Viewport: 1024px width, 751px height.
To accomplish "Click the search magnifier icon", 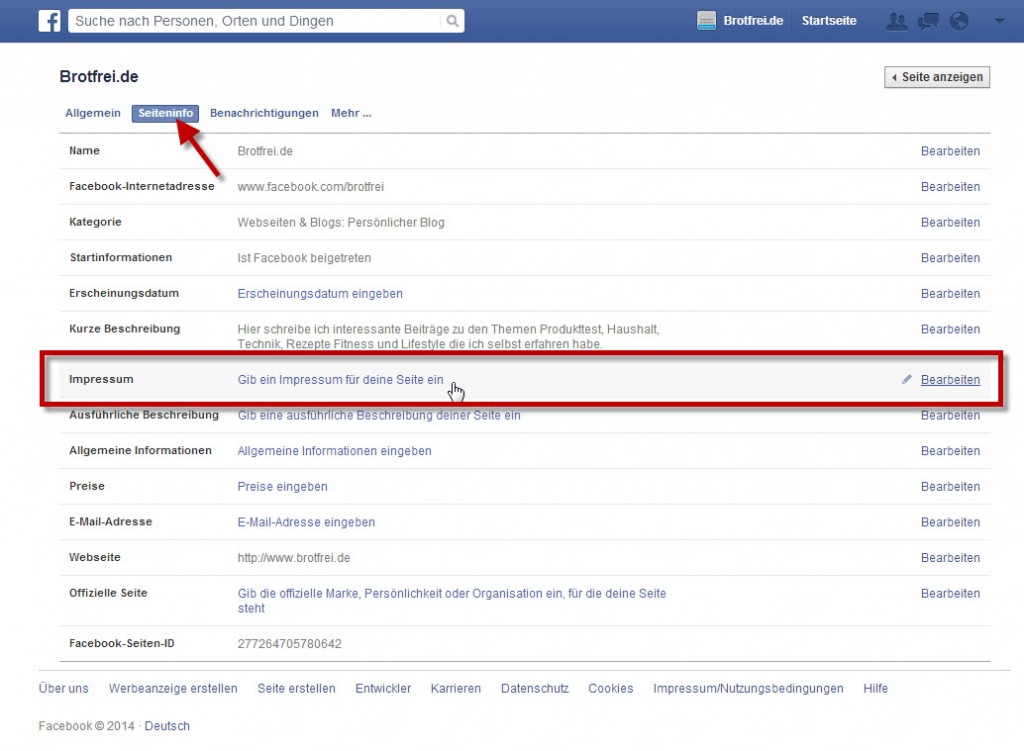I will click(x=451, y=20).
